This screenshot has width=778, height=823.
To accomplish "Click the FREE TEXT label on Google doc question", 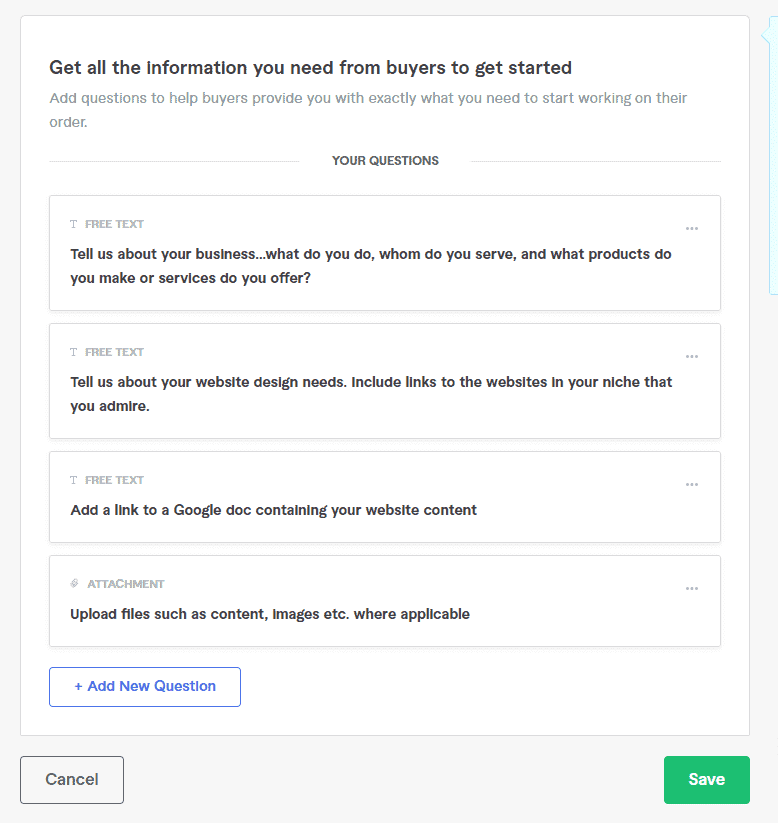I will click(114, 480).
